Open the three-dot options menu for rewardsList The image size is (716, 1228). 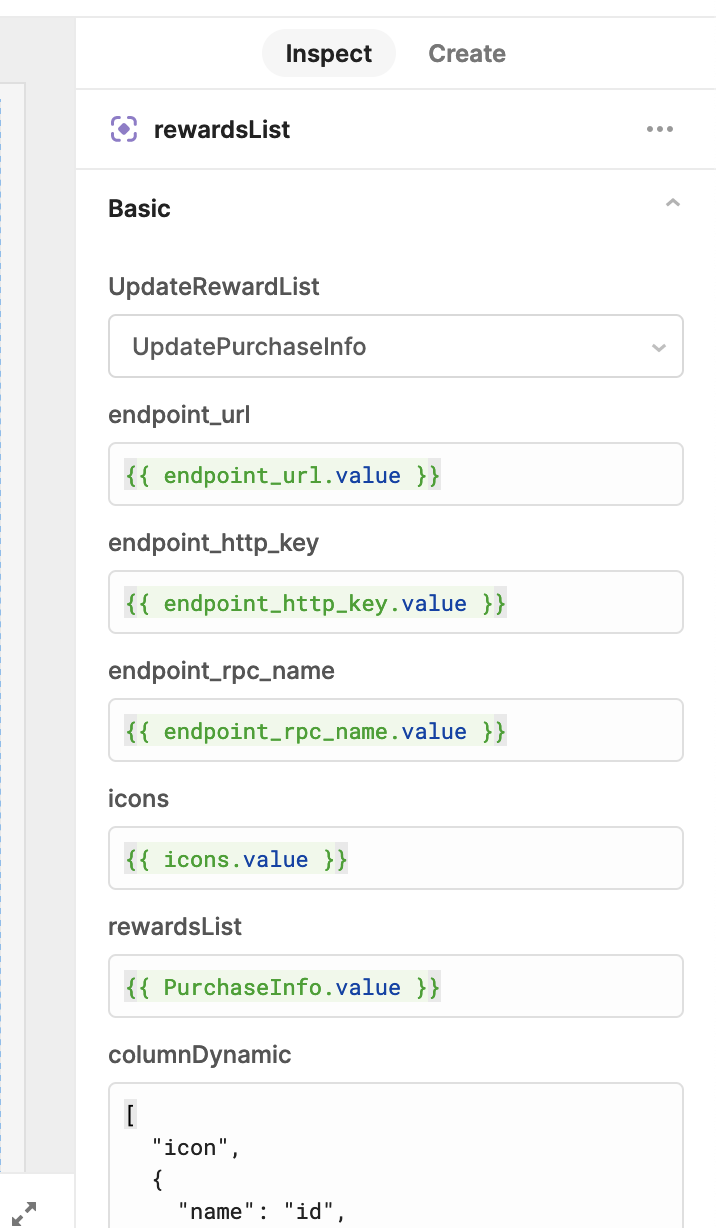click(660, 129)
